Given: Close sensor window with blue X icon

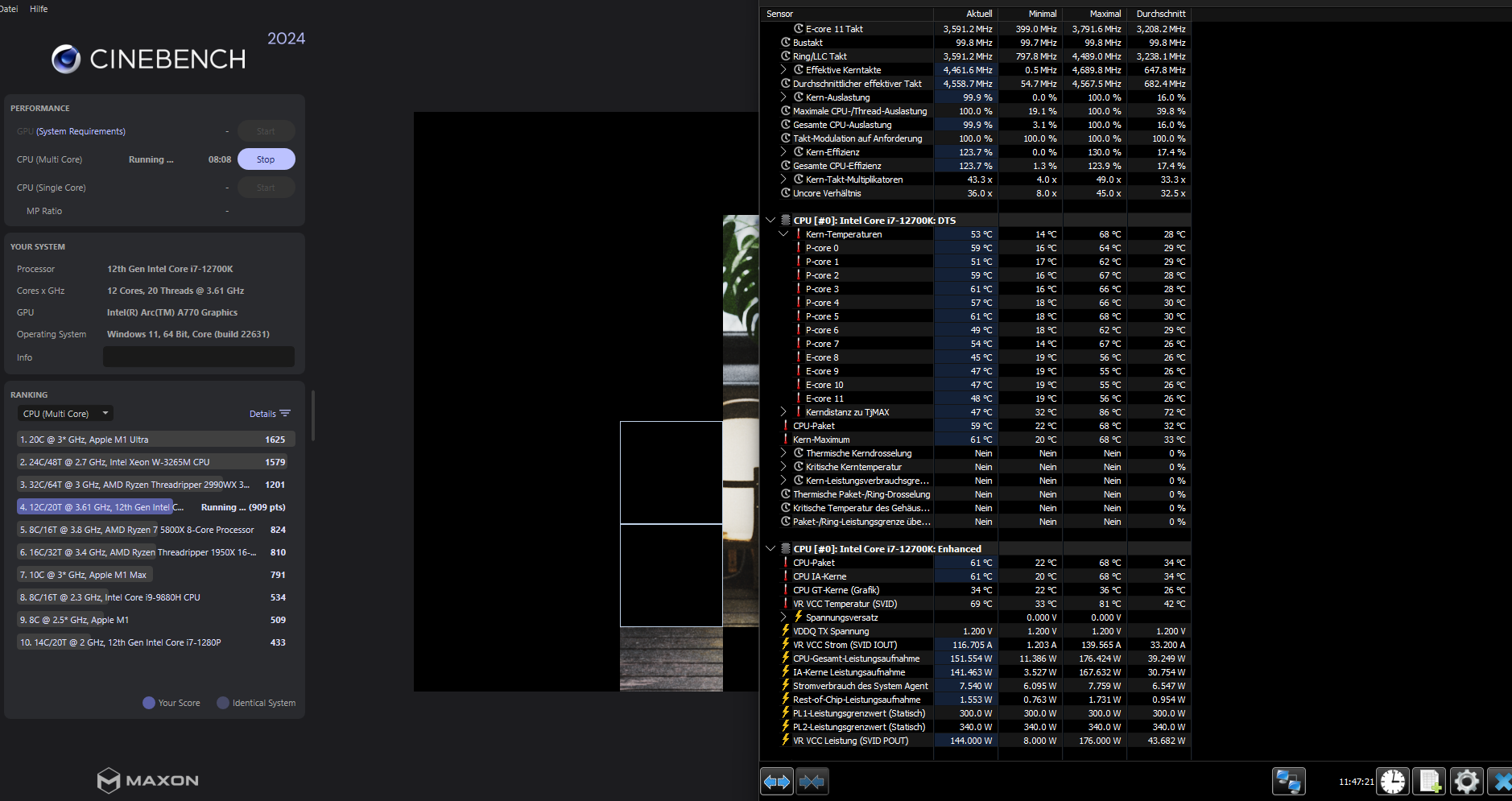Looking at the screenshot, I should pyautogui.click(x=1501, y=781).
